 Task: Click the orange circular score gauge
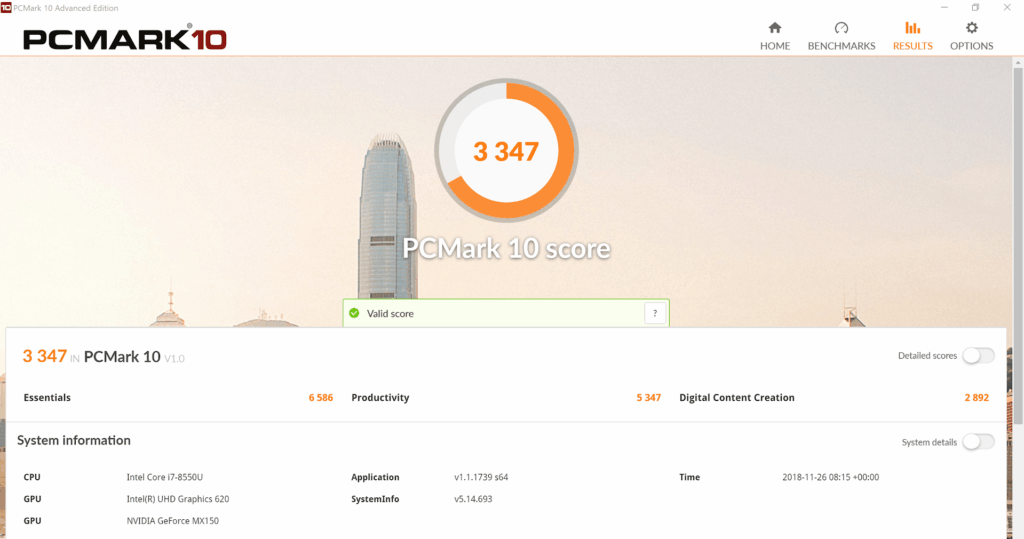coord(506,151)
